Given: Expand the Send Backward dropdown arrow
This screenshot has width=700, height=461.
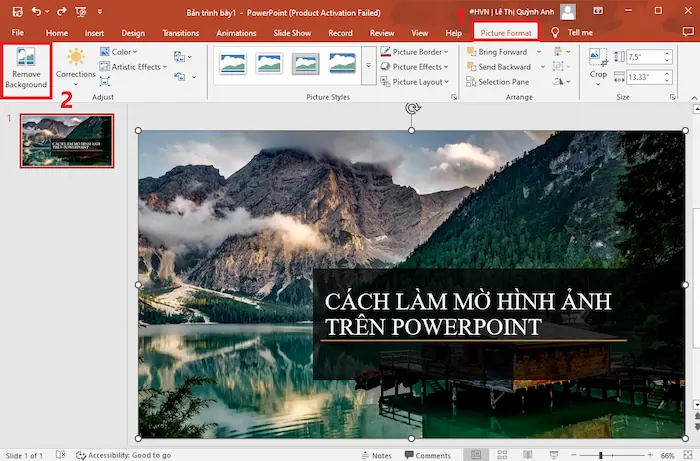Looking at the screenshot, I should [x=543, y=66].
